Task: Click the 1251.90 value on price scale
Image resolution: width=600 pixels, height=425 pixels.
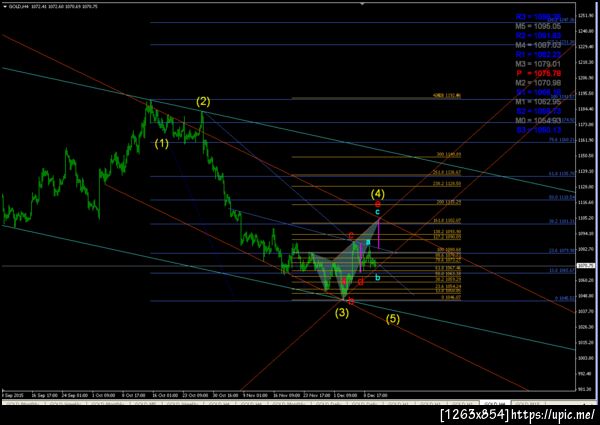Action: pyautogui.click(x=586, y=16)
